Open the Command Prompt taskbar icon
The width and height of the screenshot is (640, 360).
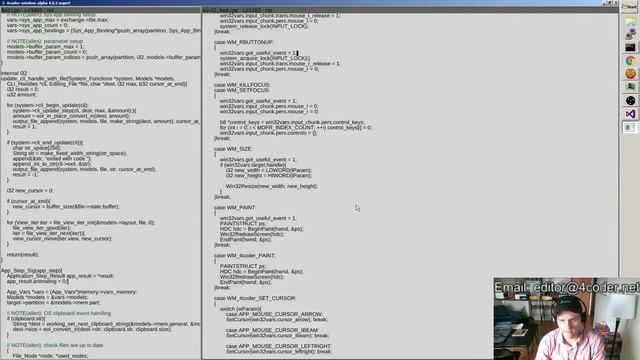[630, 48]
